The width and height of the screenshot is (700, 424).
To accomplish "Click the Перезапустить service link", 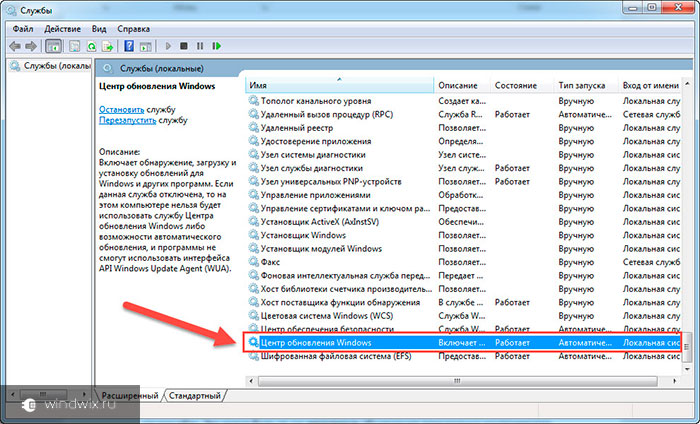I will pos(128,120).
